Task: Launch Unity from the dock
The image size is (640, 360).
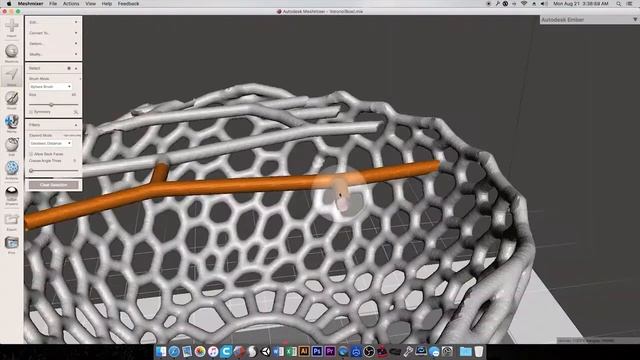Action: tap(265, 351)
